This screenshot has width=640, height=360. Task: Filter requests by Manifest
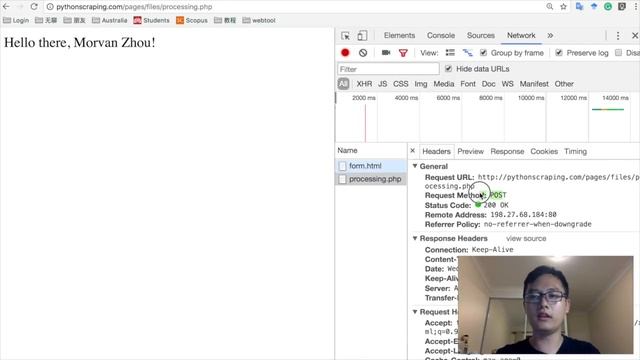click(x=534, y=84)
